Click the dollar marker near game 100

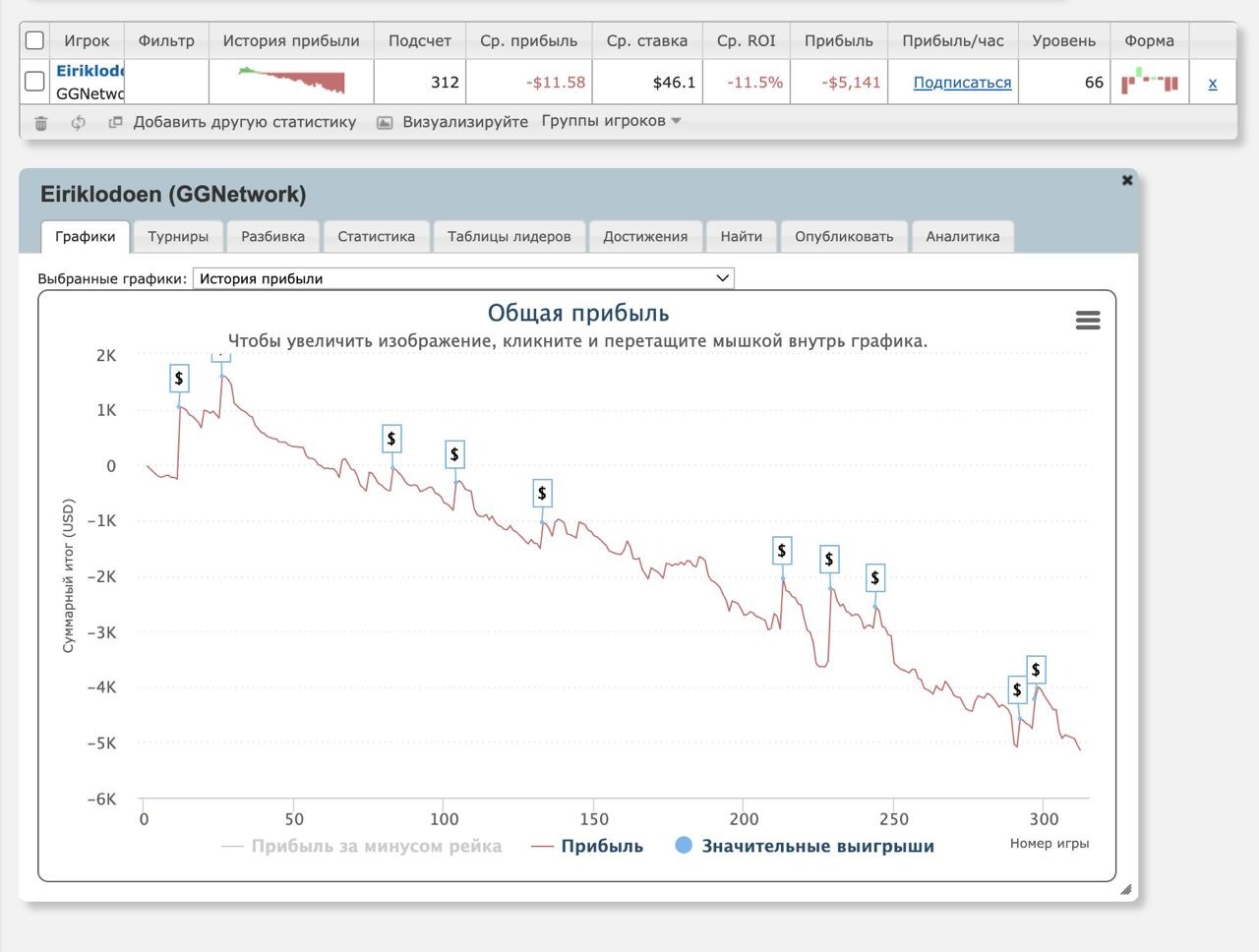click(453, 454)
